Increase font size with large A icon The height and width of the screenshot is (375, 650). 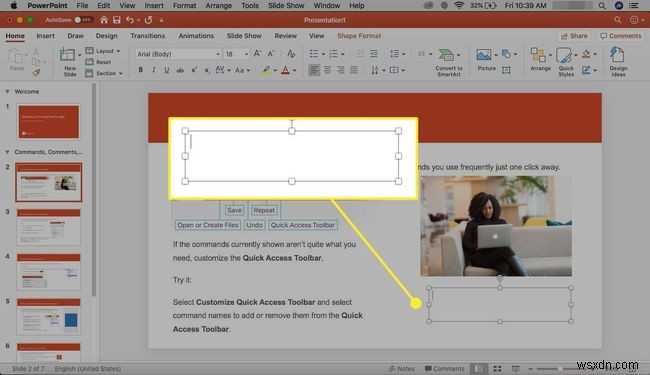[257, 53]
